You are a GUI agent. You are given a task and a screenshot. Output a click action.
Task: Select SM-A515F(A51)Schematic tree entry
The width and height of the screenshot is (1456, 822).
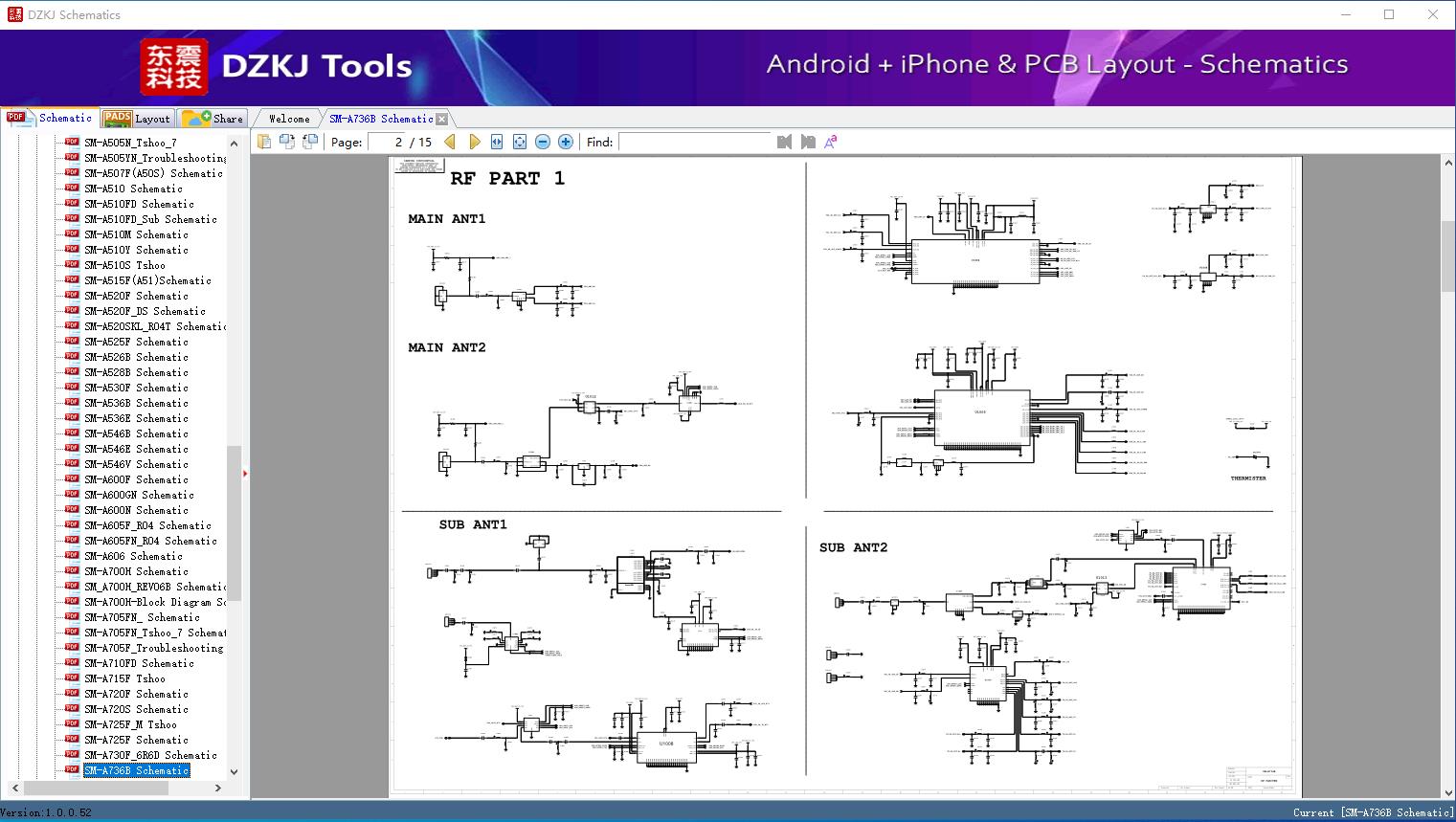tap(147, 280)
